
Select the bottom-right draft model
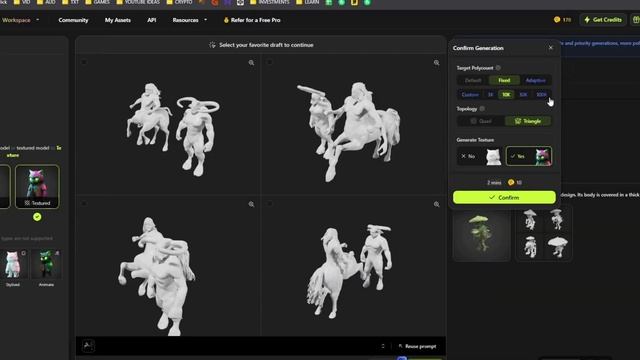tap(353, 266)
